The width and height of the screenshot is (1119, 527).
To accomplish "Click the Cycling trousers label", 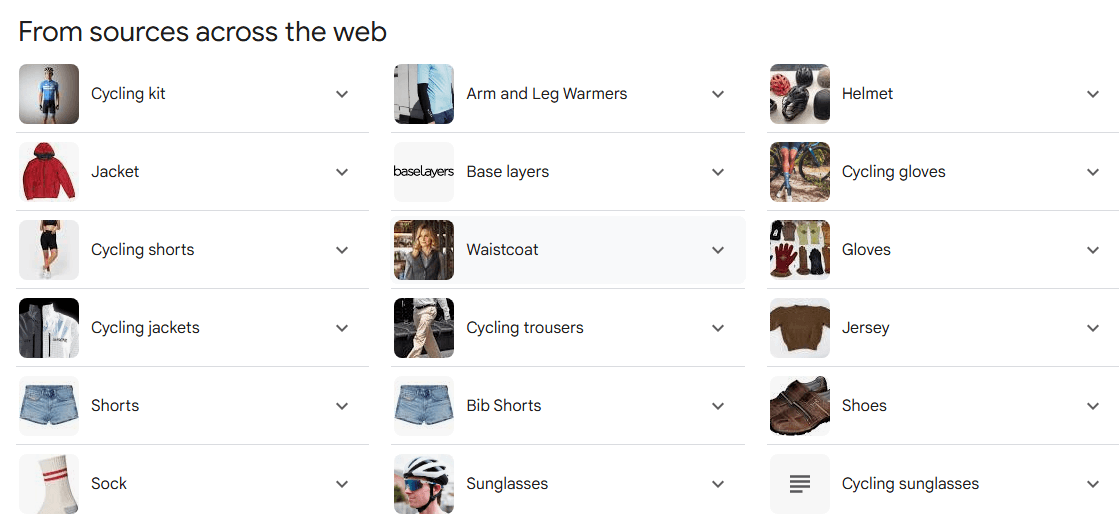I will [525, 328].
